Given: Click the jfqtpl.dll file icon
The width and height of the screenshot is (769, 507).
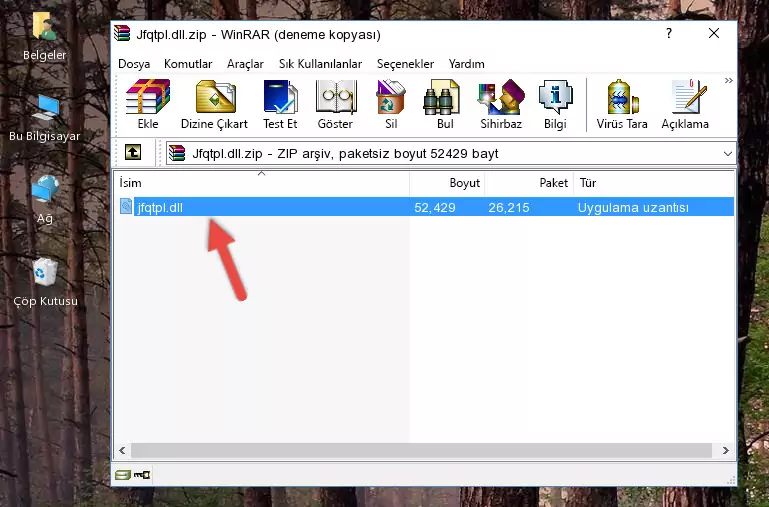Looking at the screenshot, I should 126,206.
